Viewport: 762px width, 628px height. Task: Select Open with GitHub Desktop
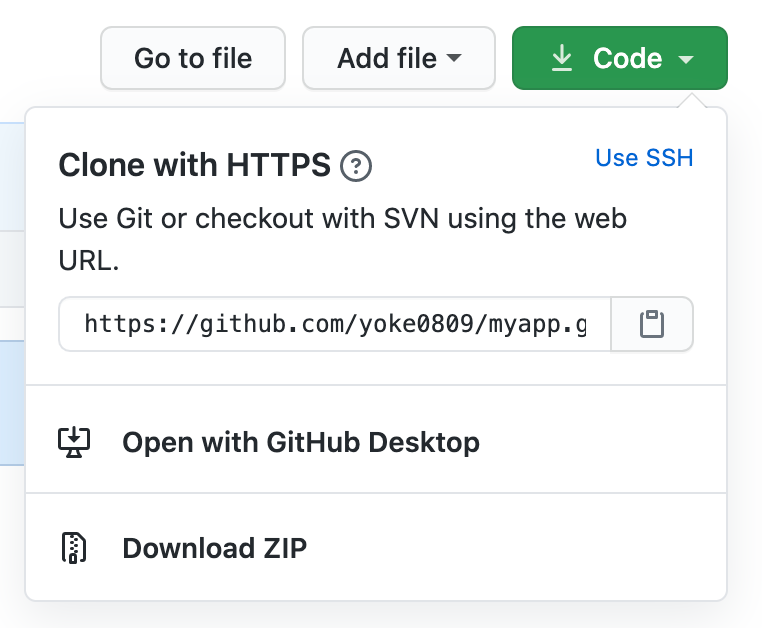[x=376, y=442]
